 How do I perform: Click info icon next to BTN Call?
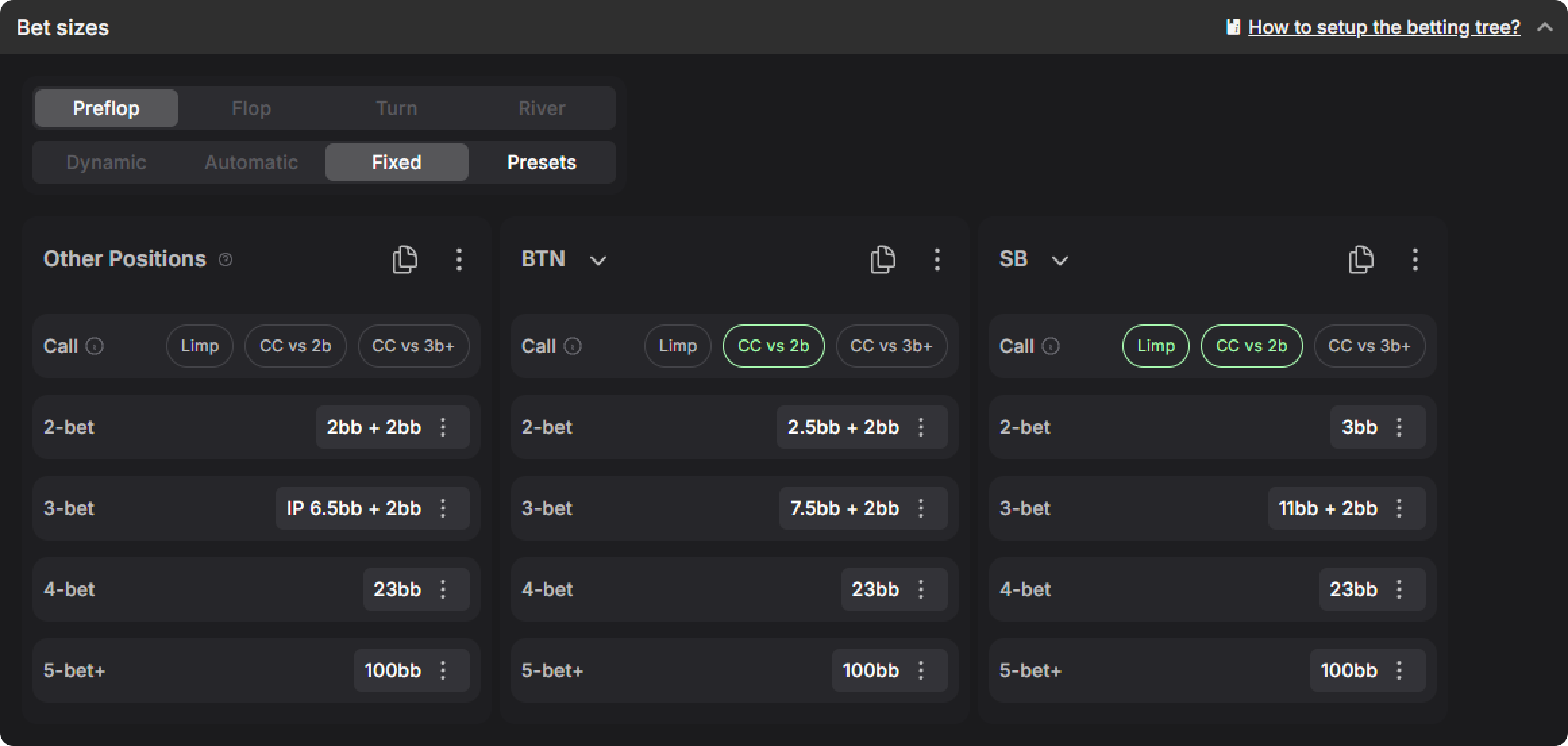click(573, 347)
